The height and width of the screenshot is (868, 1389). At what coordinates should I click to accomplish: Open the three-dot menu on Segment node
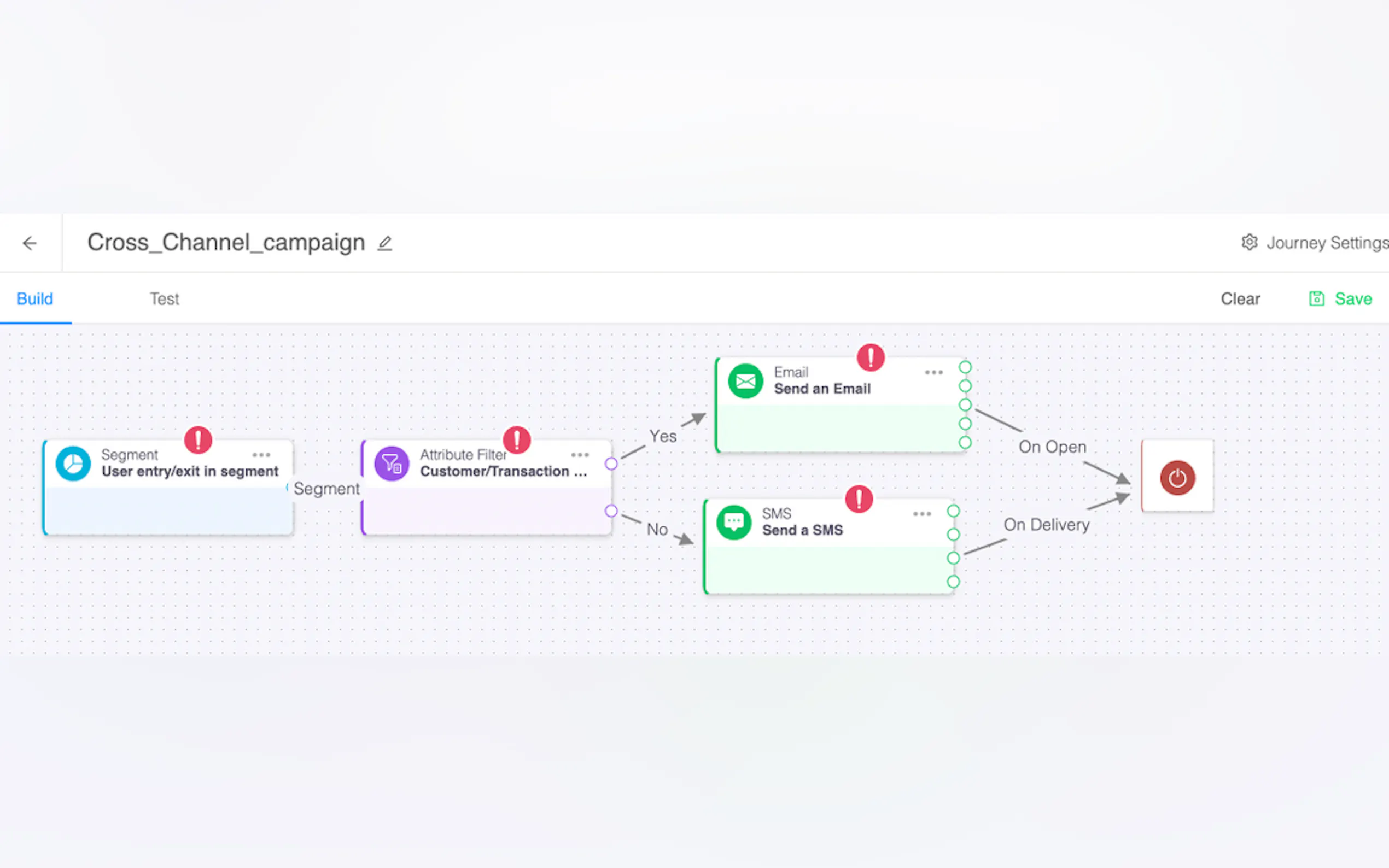pos(261,455)
